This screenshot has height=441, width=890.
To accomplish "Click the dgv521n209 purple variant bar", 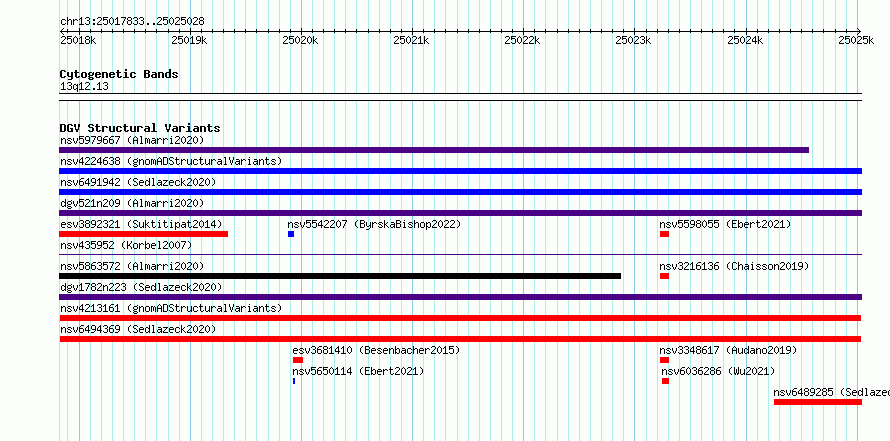I will 460,213.
